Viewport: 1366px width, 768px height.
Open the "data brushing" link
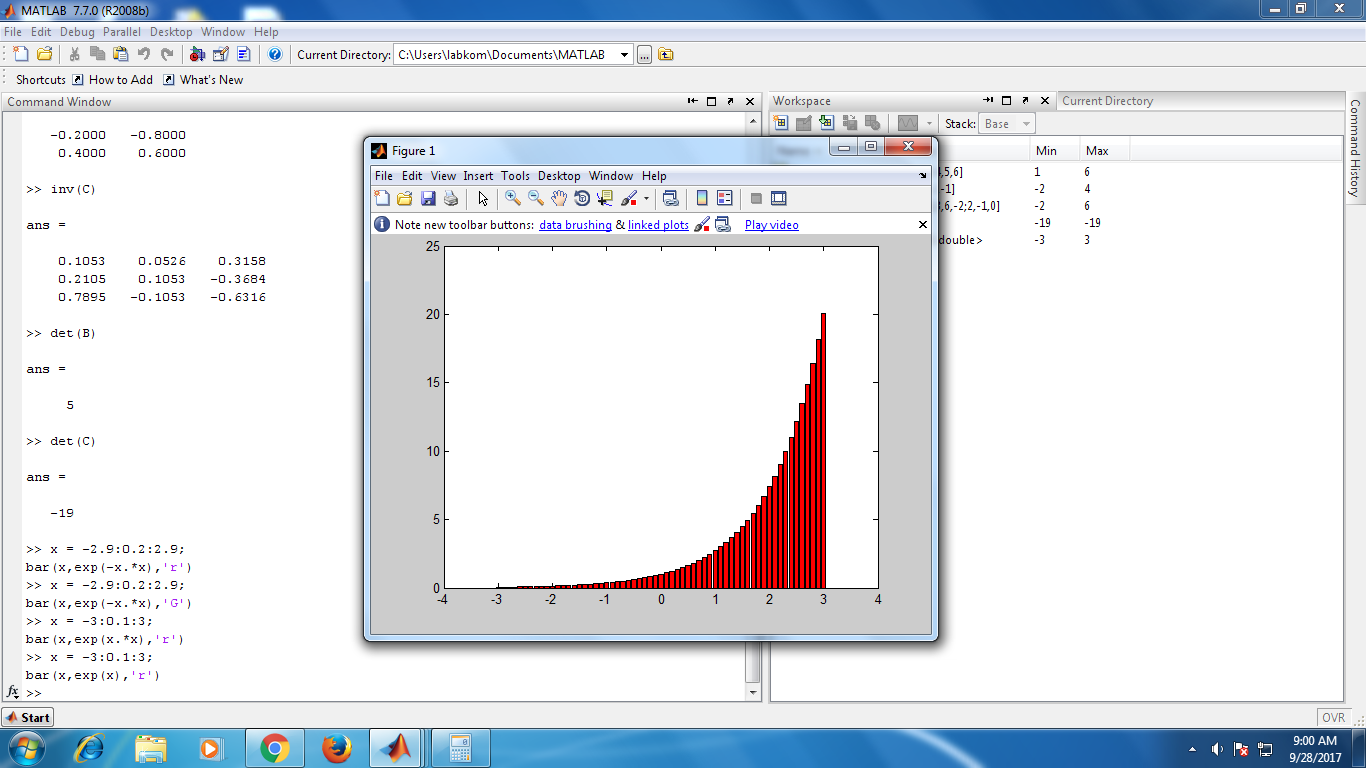click(x=575, y=225)
